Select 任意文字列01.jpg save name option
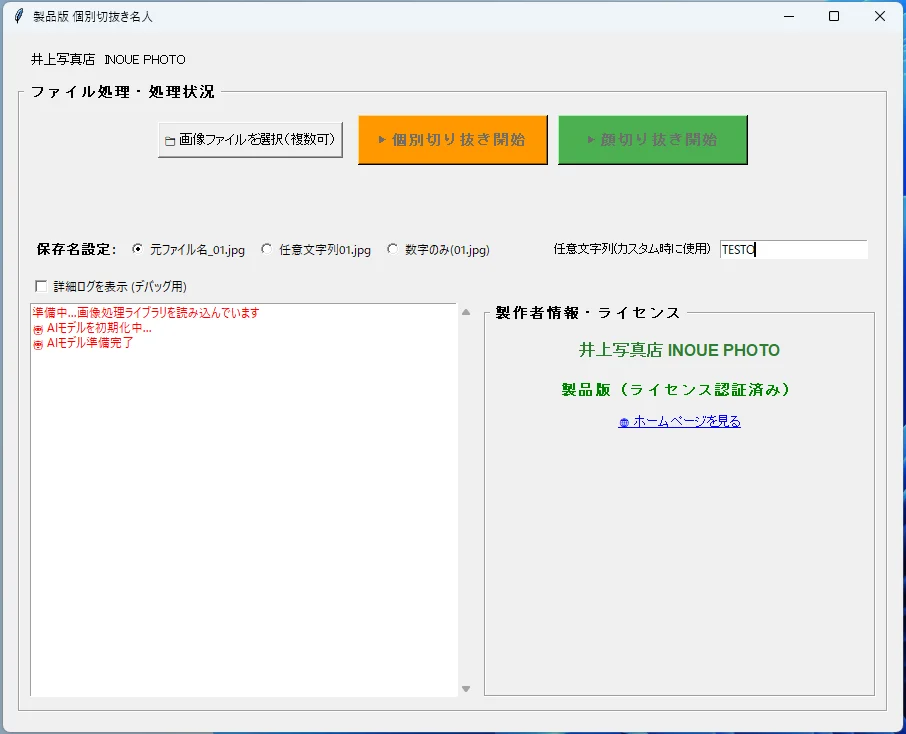 316,250
